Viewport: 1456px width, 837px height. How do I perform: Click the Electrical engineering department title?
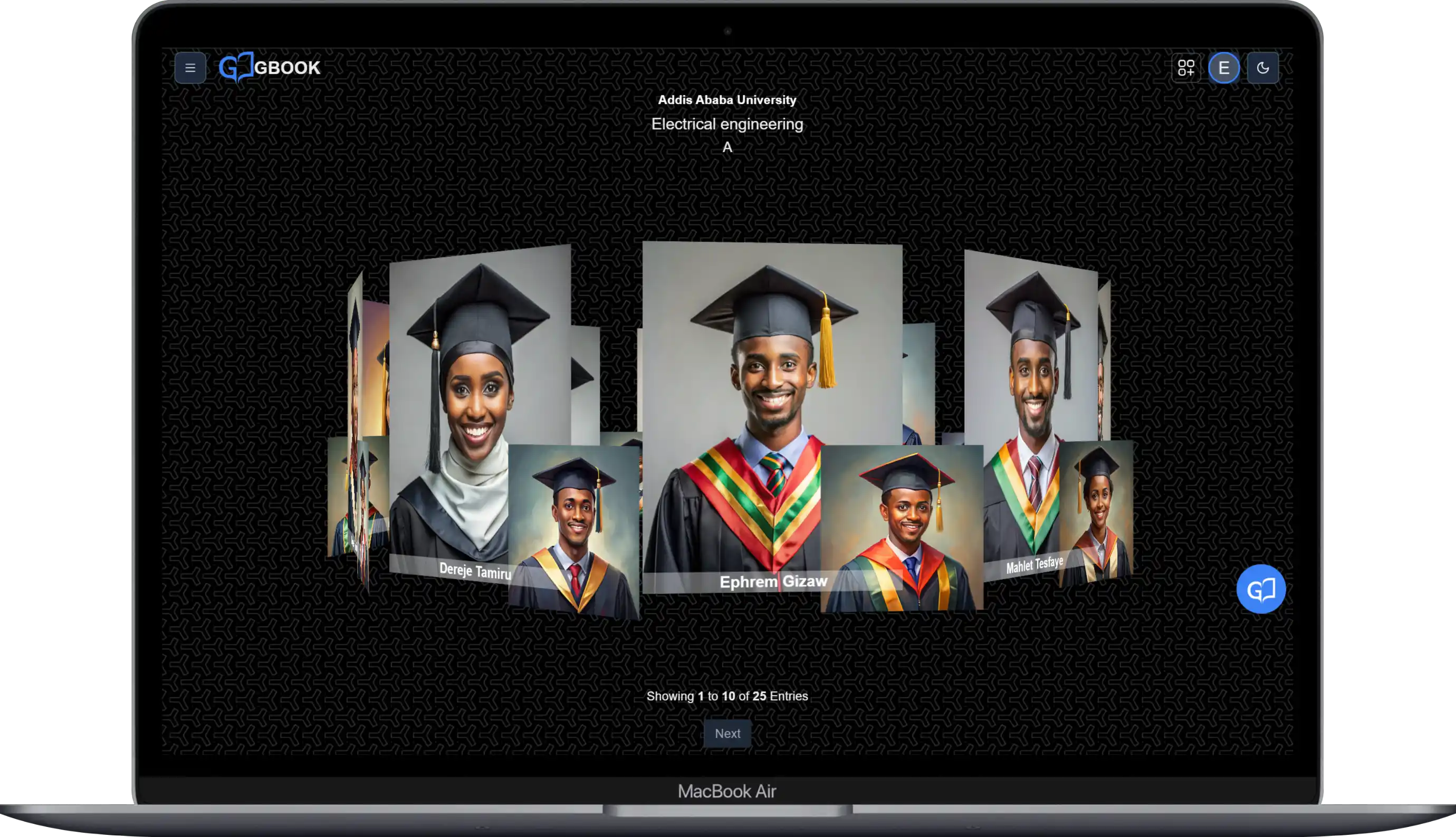tap(727, 124)
